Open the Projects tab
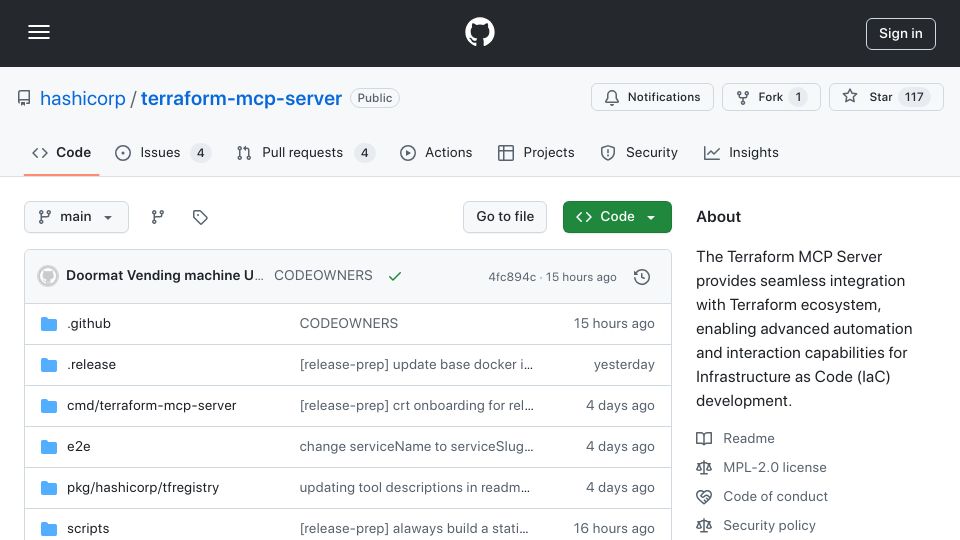 (x=536, y=152)
